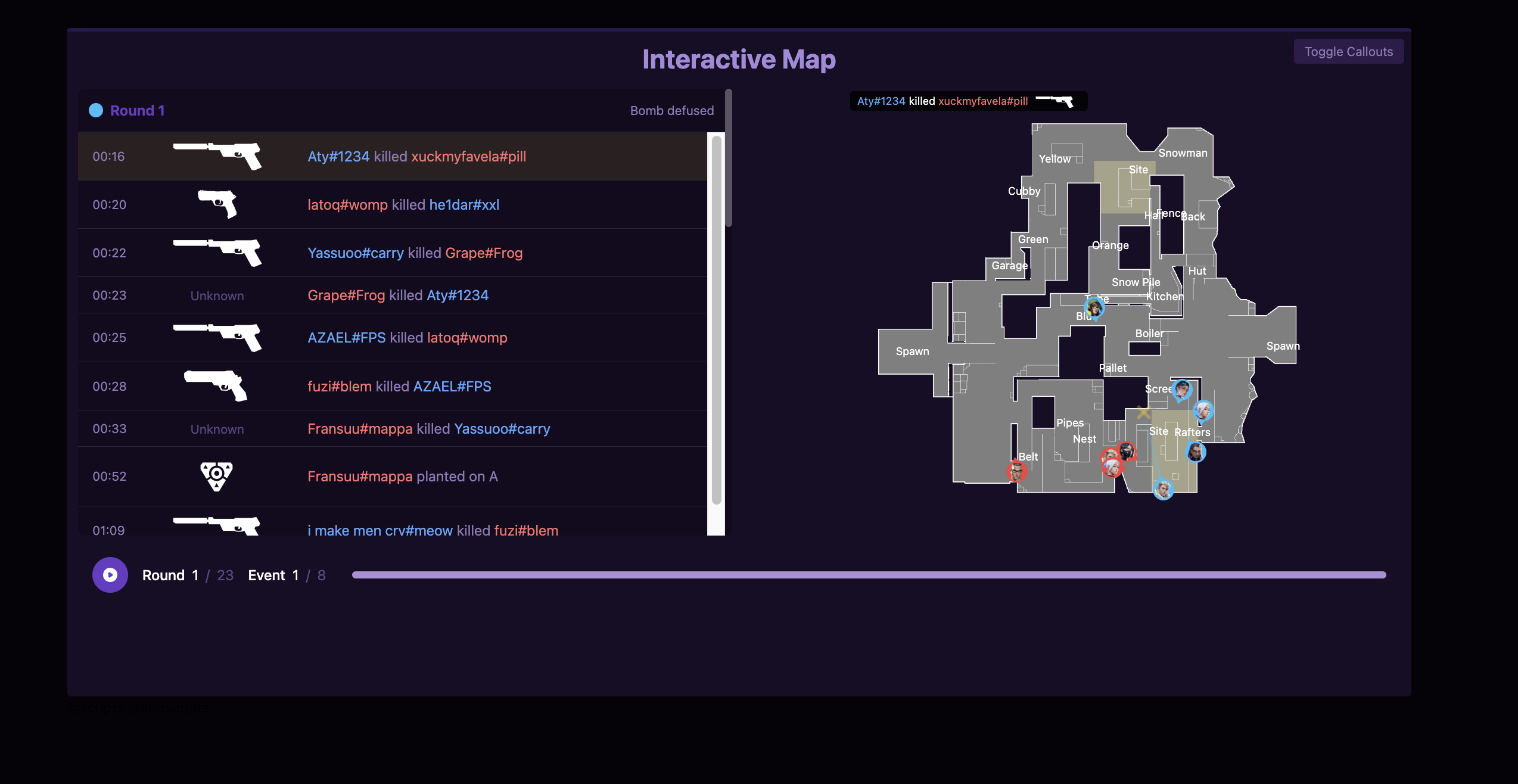Click the 'Nest' callout on the map
The image size is (1518, 784).
coord(1084,438)
